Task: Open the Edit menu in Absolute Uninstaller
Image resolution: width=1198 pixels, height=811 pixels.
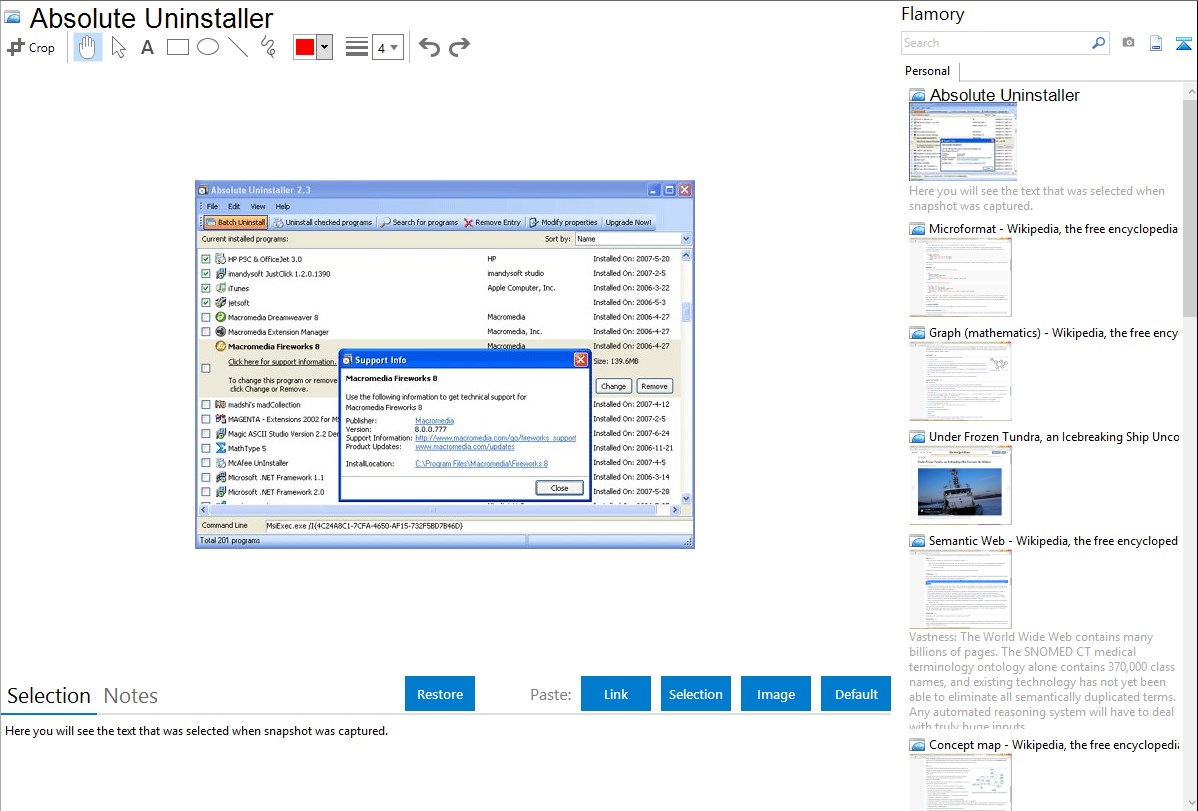Action: pyautogui.click(x=234, y=206)
